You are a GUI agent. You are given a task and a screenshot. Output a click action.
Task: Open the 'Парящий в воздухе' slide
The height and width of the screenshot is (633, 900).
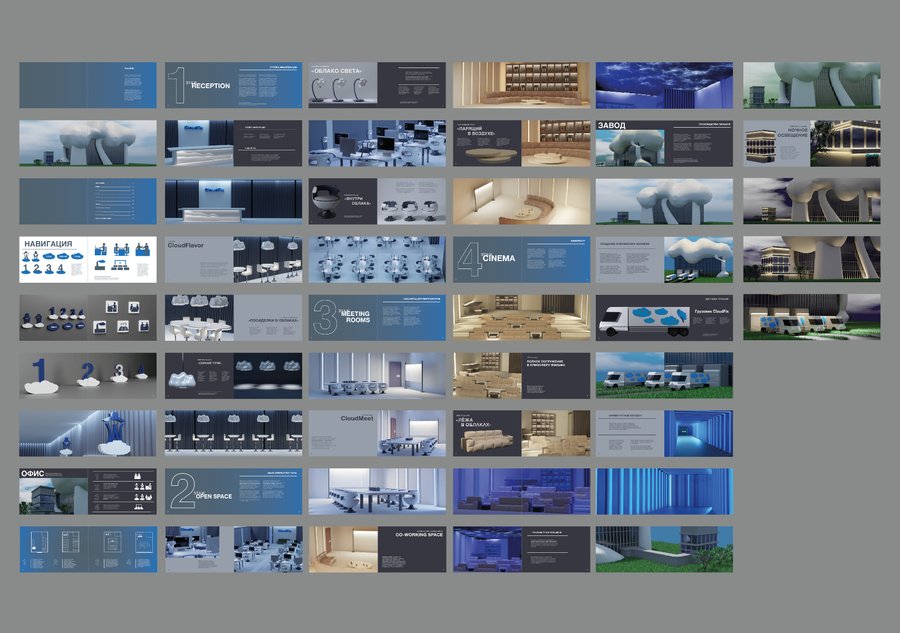(x=521, y=143)
